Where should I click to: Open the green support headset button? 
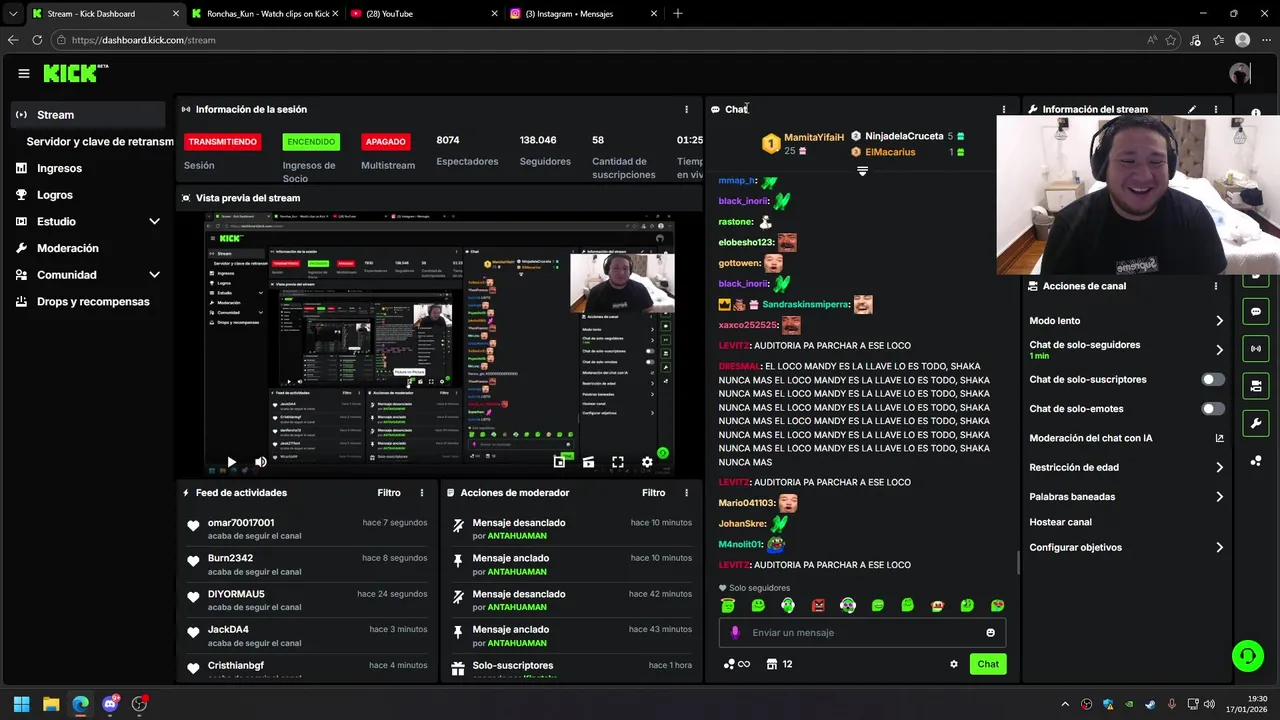(1248, 656)
